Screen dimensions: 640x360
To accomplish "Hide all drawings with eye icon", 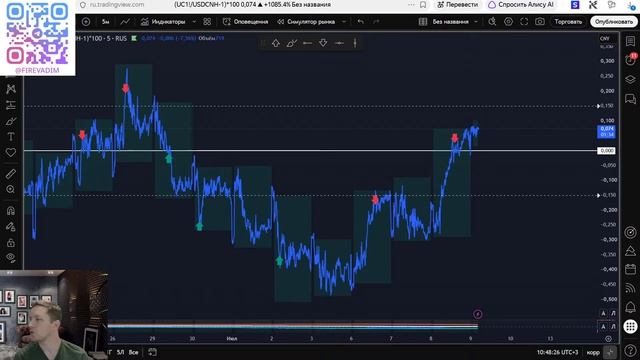I will click(11, 258).
